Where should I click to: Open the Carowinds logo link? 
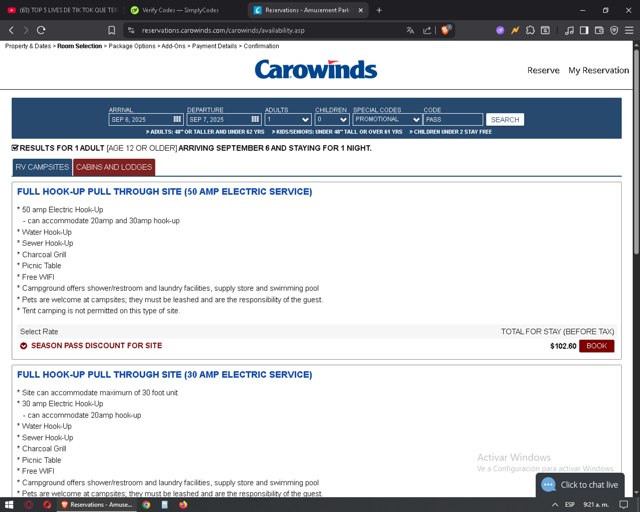(316, 69)
